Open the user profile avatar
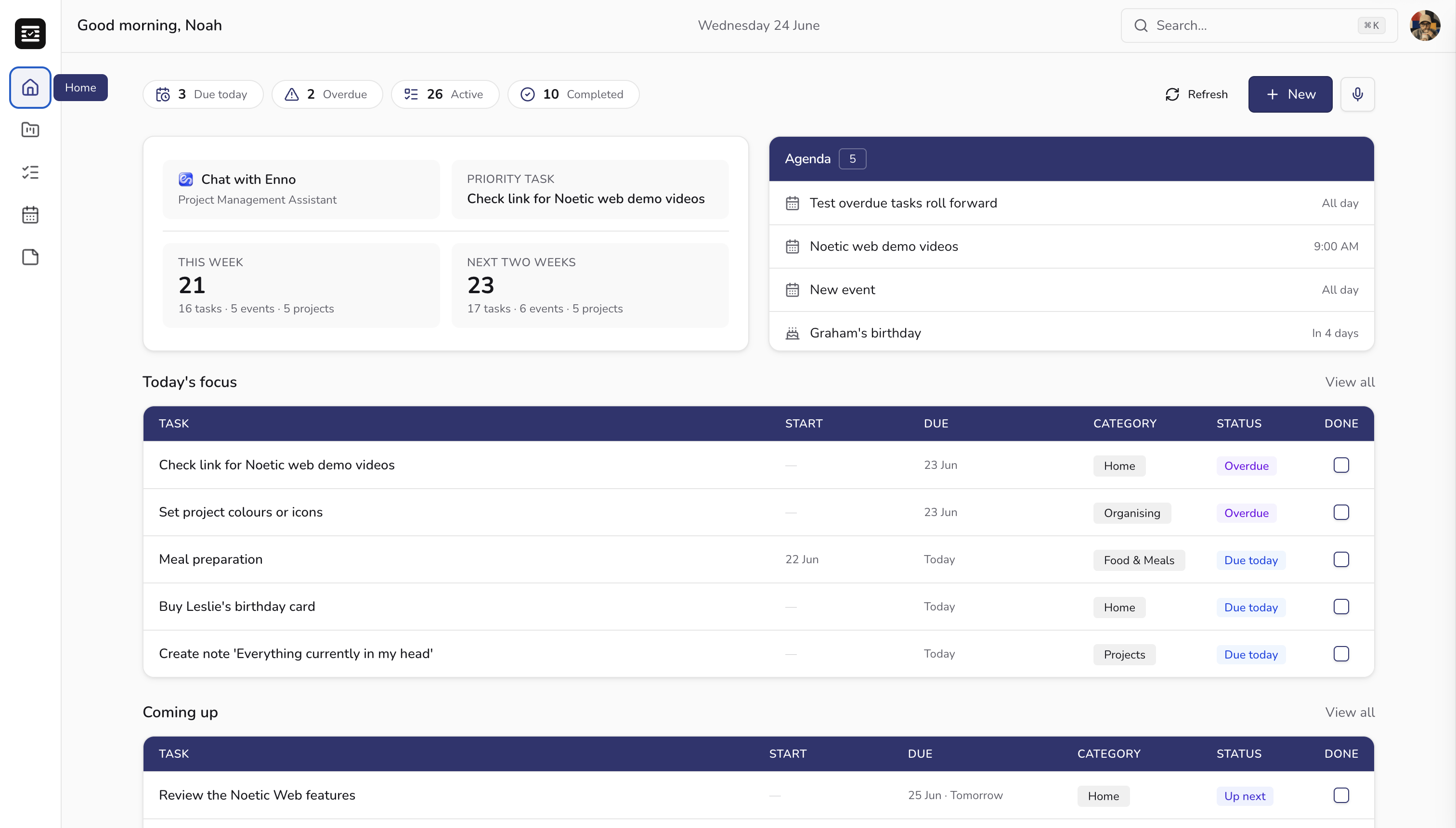 [1425, 26]
